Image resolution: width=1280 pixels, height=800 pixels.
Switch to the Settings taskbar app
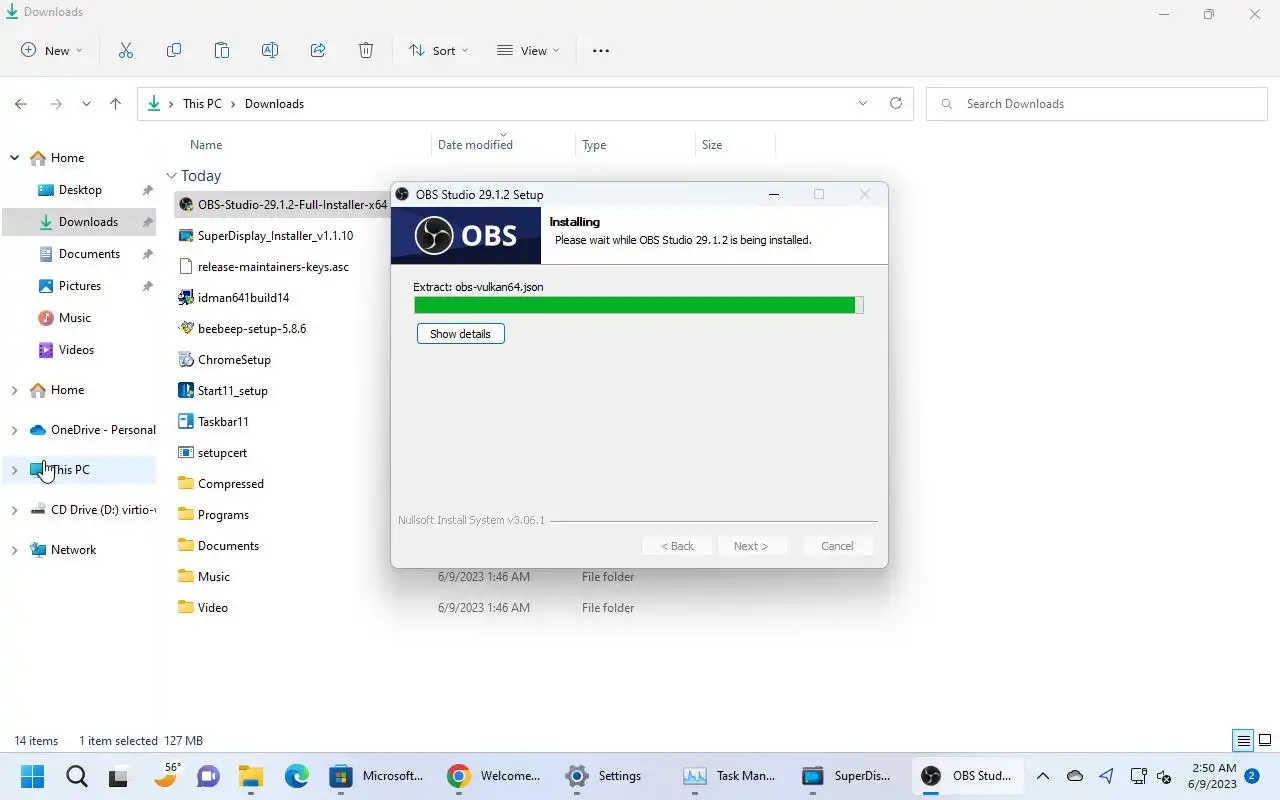[x=606, y=776]
